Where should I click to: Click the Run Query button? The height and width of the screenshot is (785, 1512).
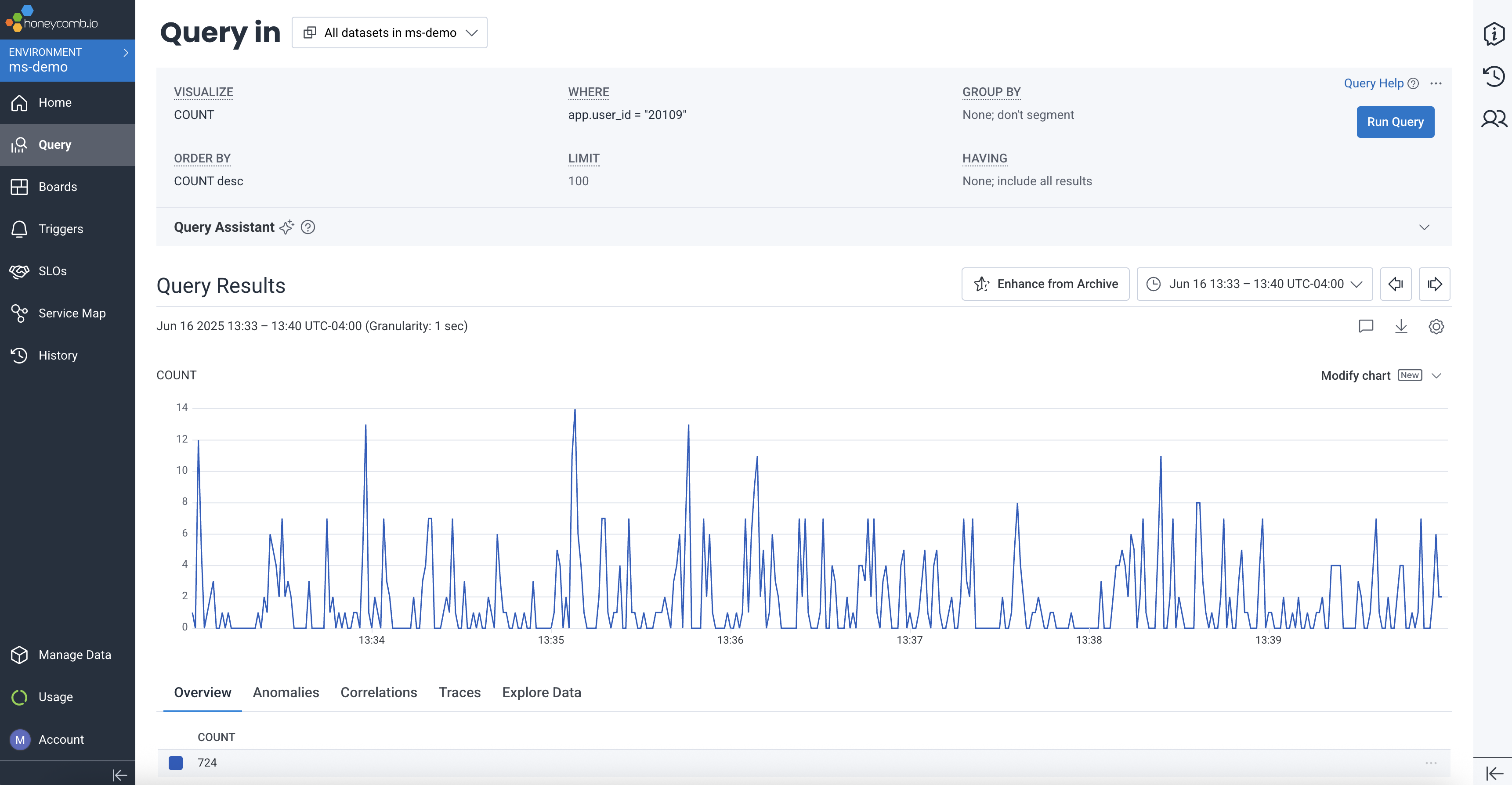point(1395,122)
